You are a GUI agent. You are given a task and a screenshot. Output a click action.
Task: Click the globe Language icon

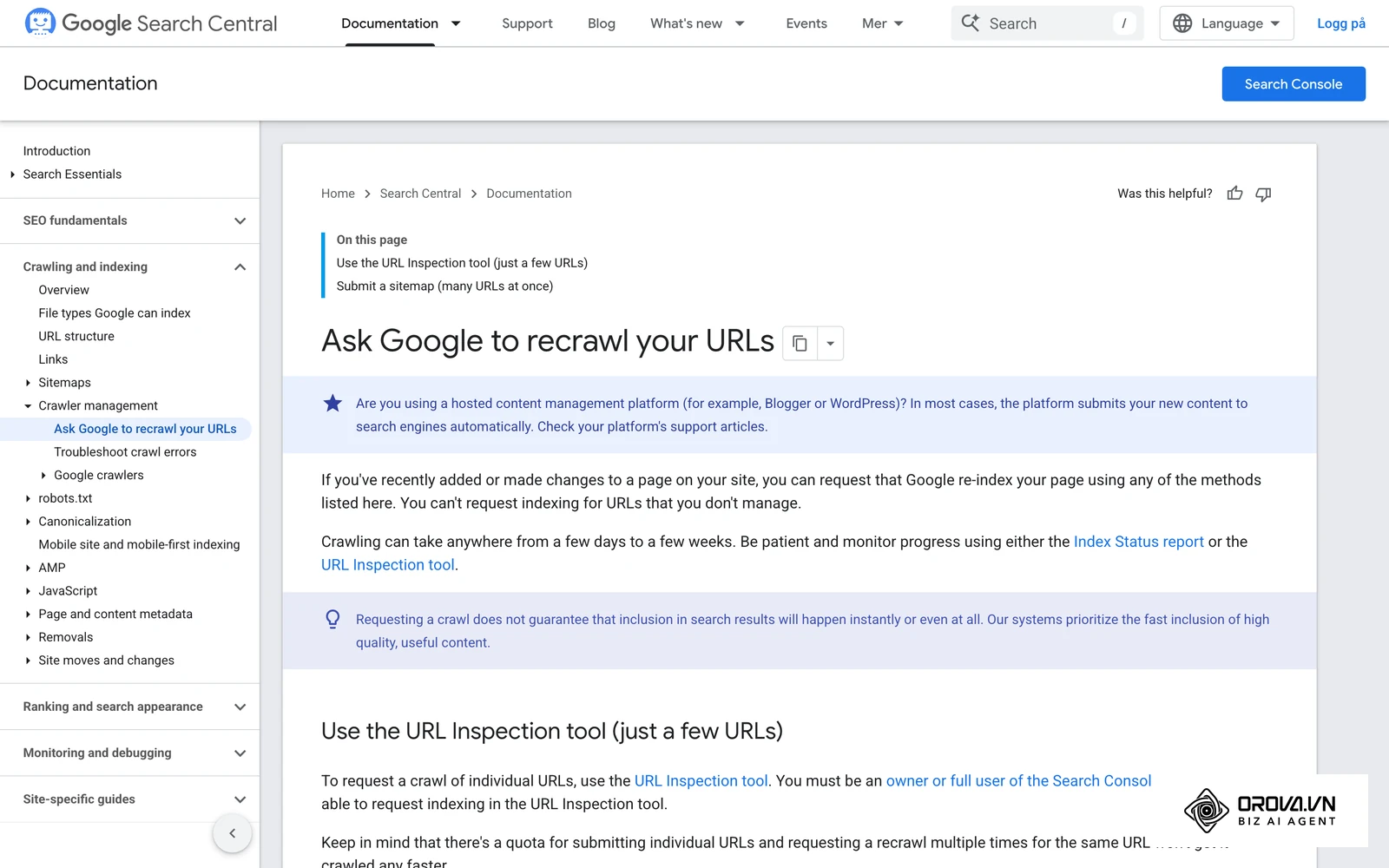pyautogui.click(x=1182, y=23)
